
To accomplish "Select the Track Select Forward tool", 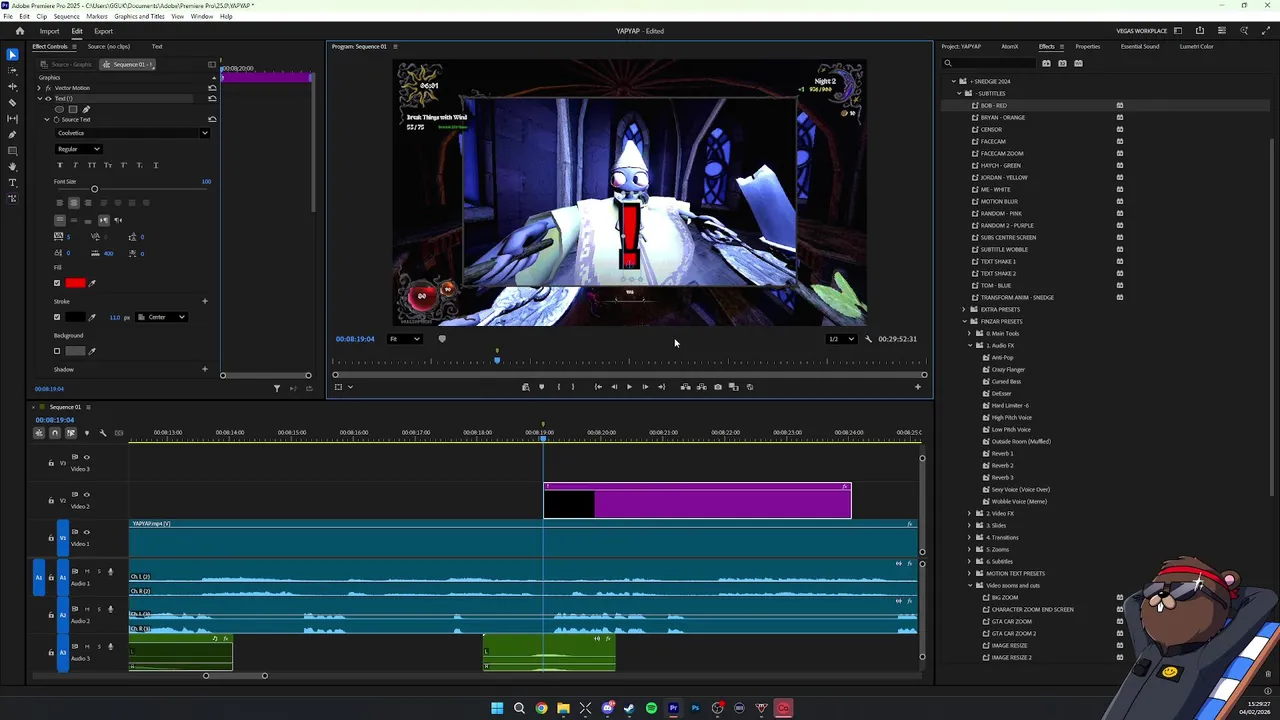I will click(x=12, y=70).
